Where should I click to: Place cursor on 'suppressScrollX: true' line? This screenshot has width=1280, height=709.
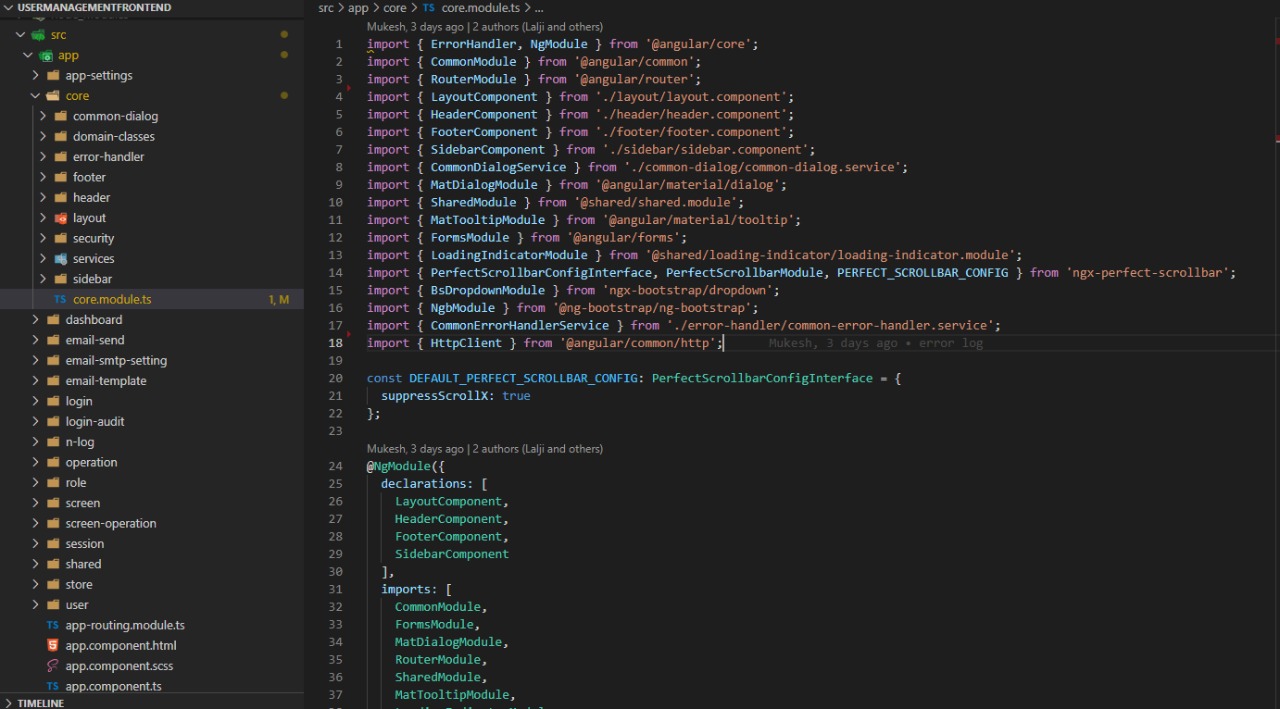tap(456, 396)
